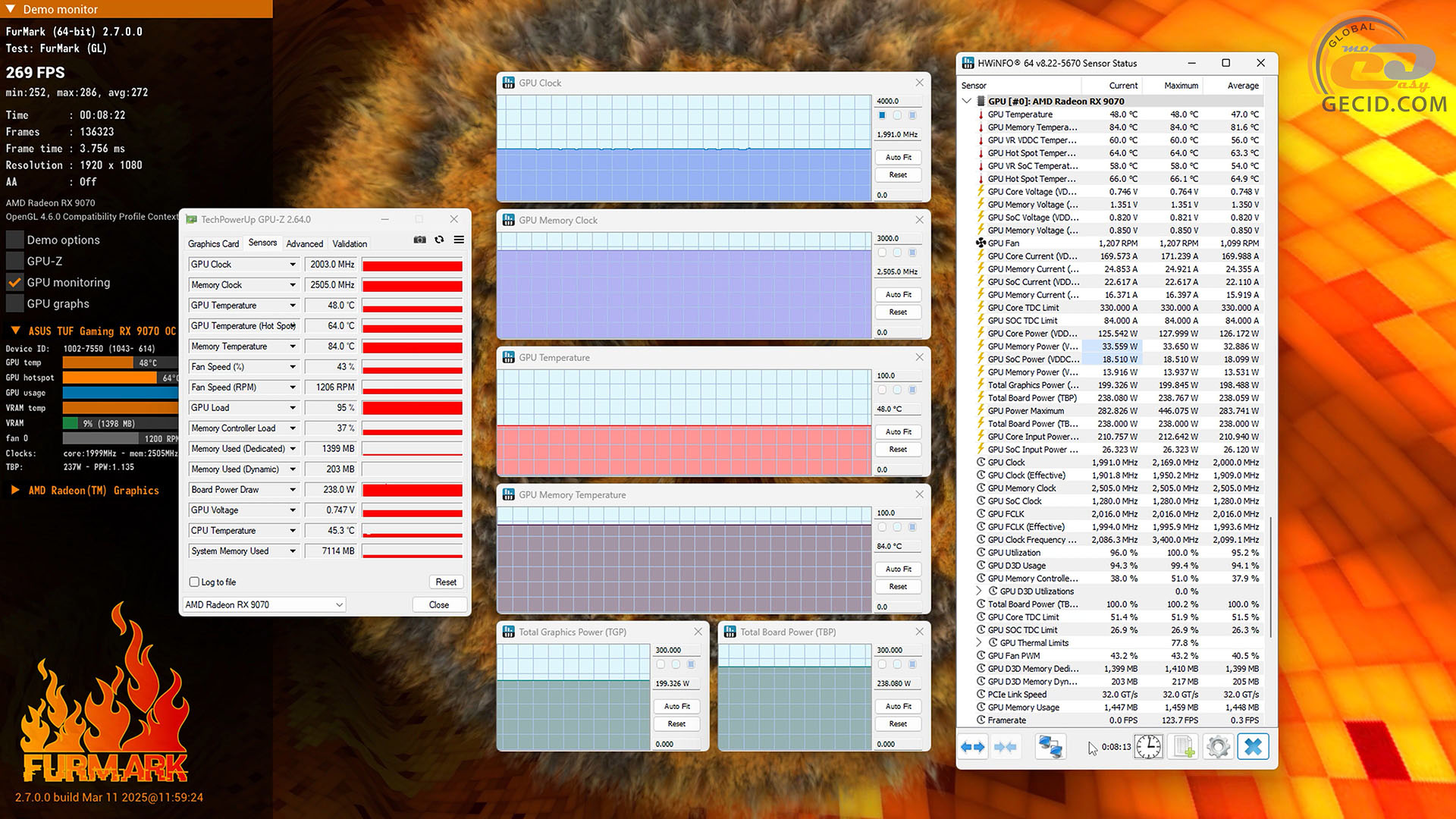Viewport: 1456px width, 819px height.
Task: Click GPU-Z Reset button
Action: coord(446,582)
